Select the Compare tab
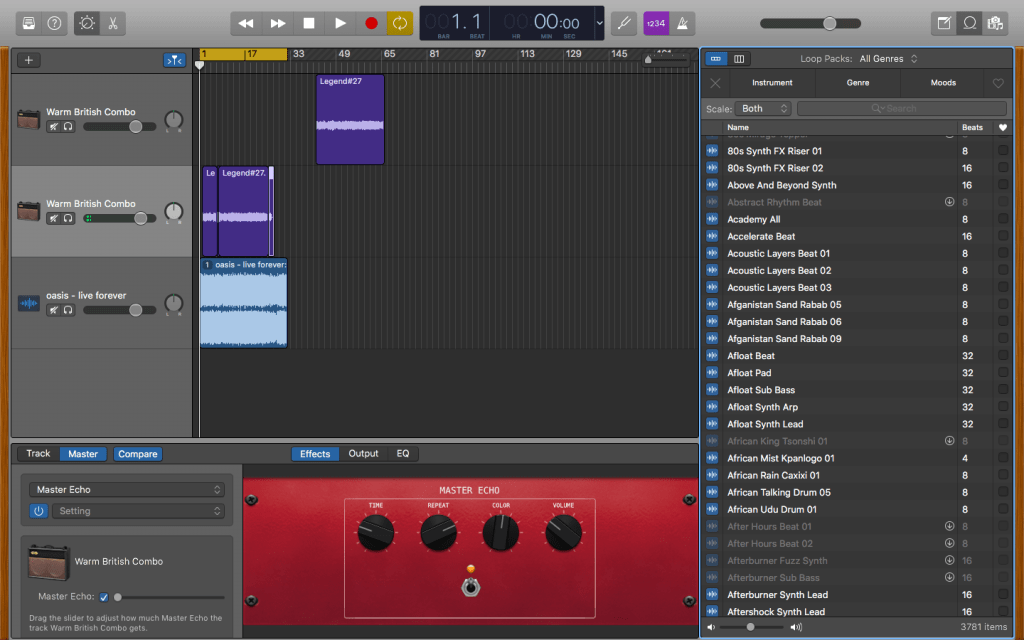Viewport: 1024px width, 640px height. [x=138, y=453]
